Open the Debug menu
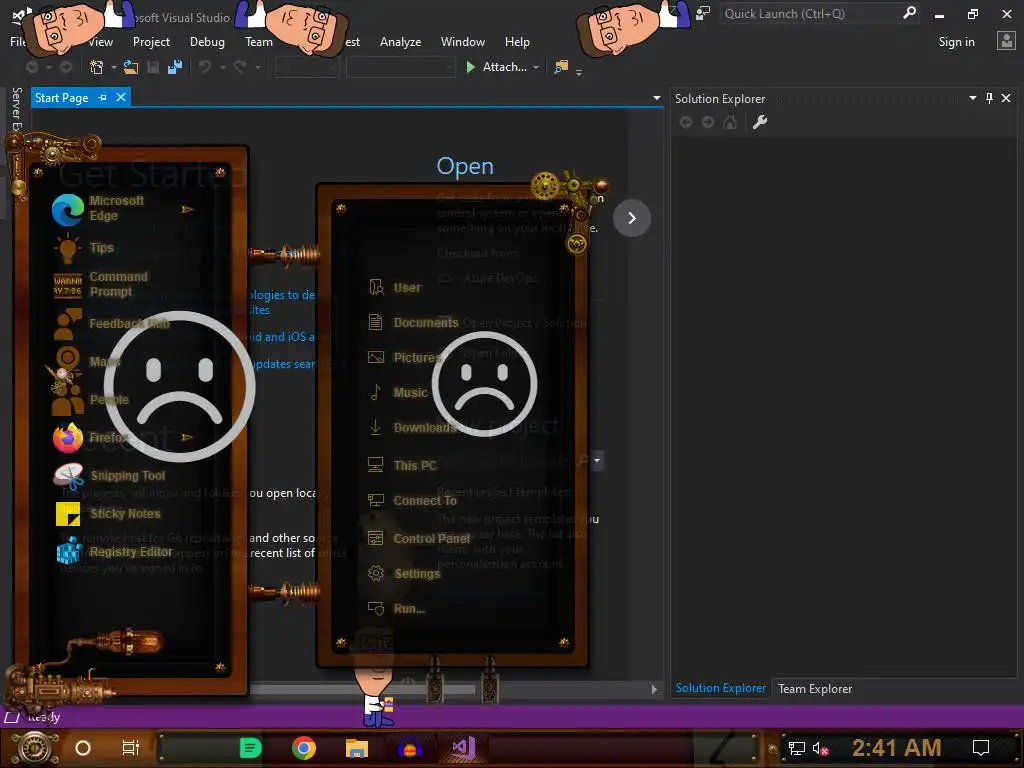Image resolution: width=1024 pixels, height=768 pixels. (x=207, y=42)
